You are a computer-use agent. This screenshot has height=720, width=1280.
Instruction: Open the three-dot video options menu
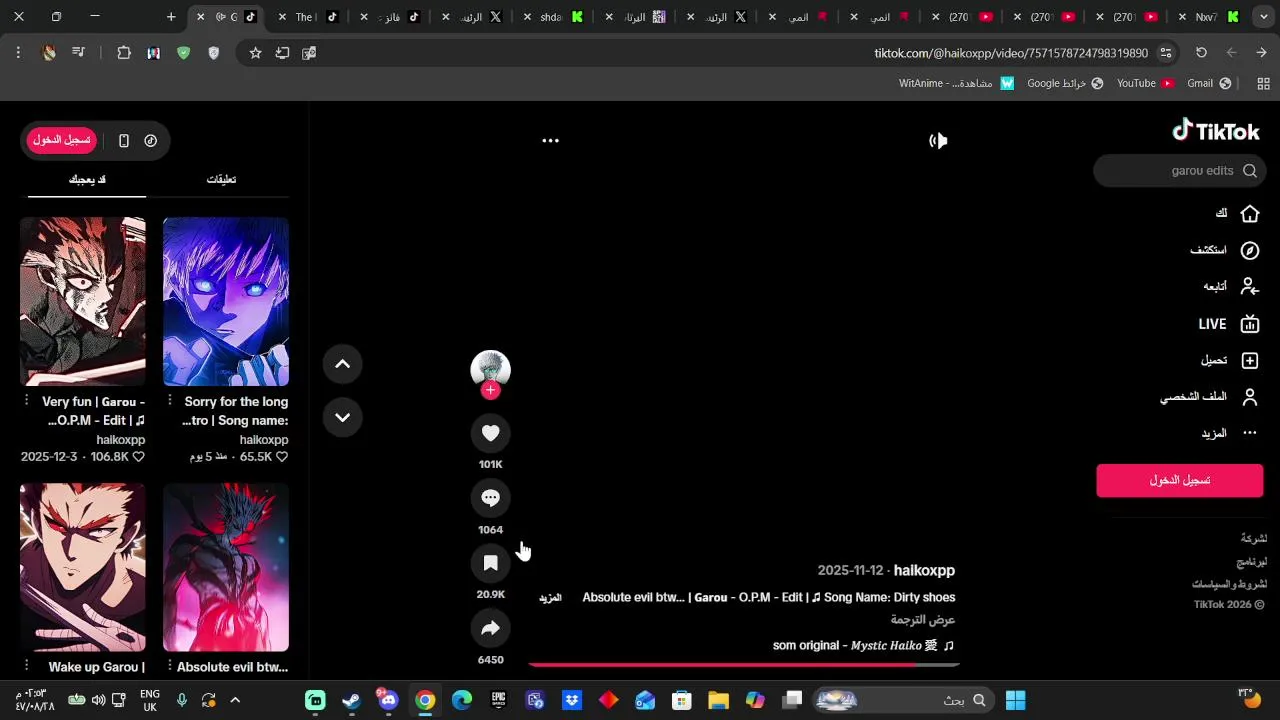(x=550, y=141)
